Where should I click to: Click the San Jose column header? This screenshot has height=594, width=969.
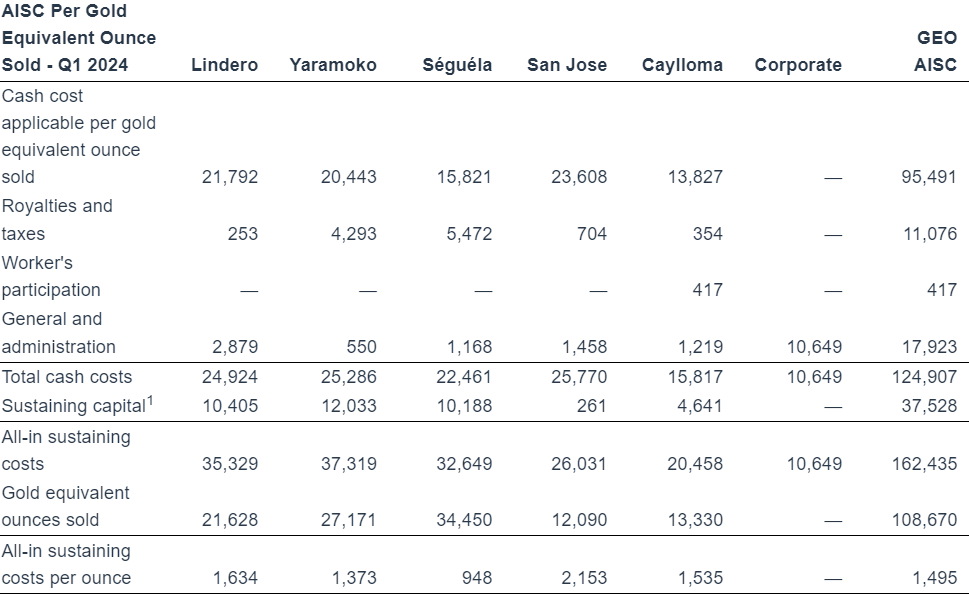[567, 65]
